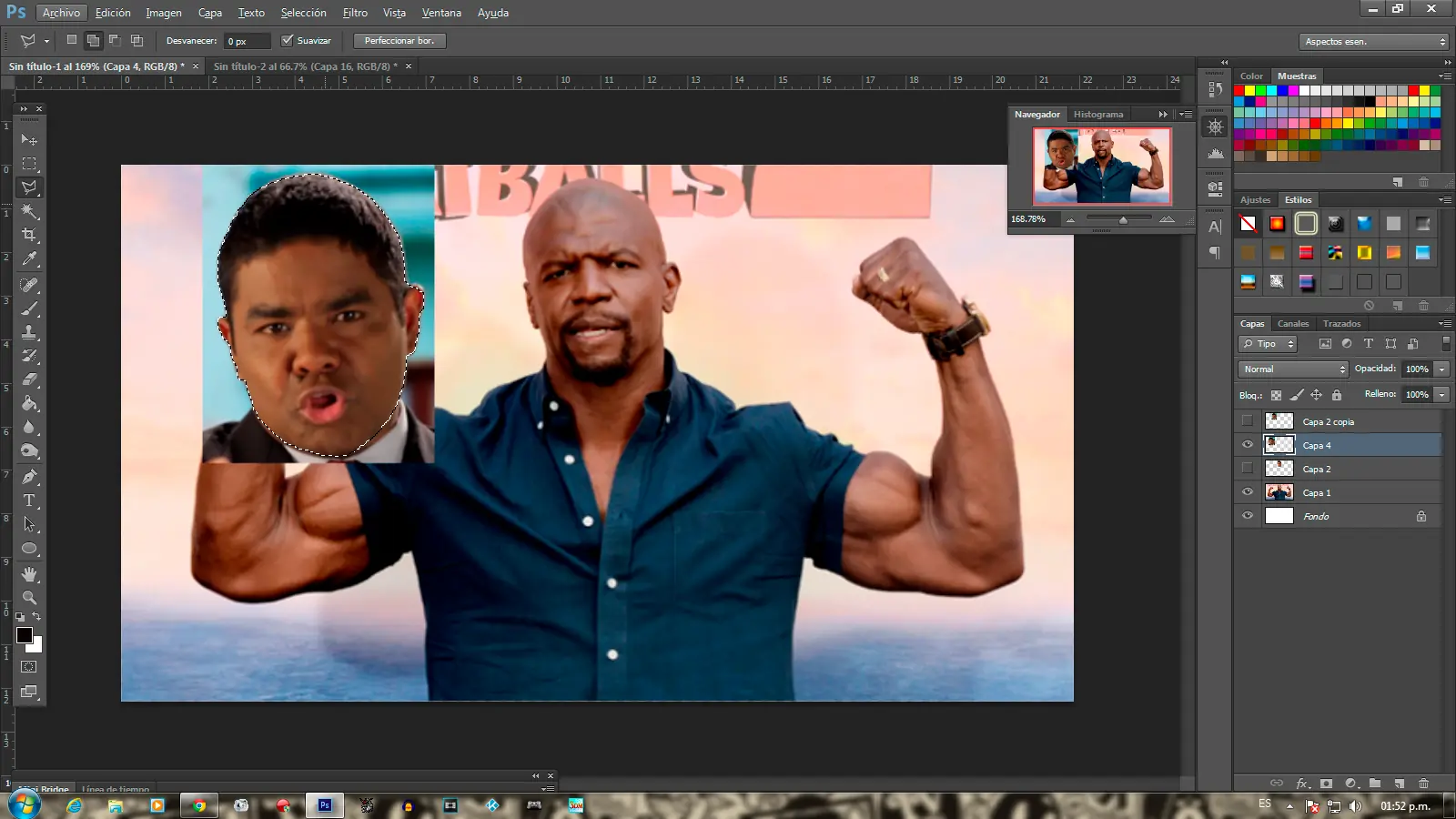The width and height of the screenshot is (1456, 819).
Task: Open the collapsed History panel icon
Action: (x=1215, y=89)
